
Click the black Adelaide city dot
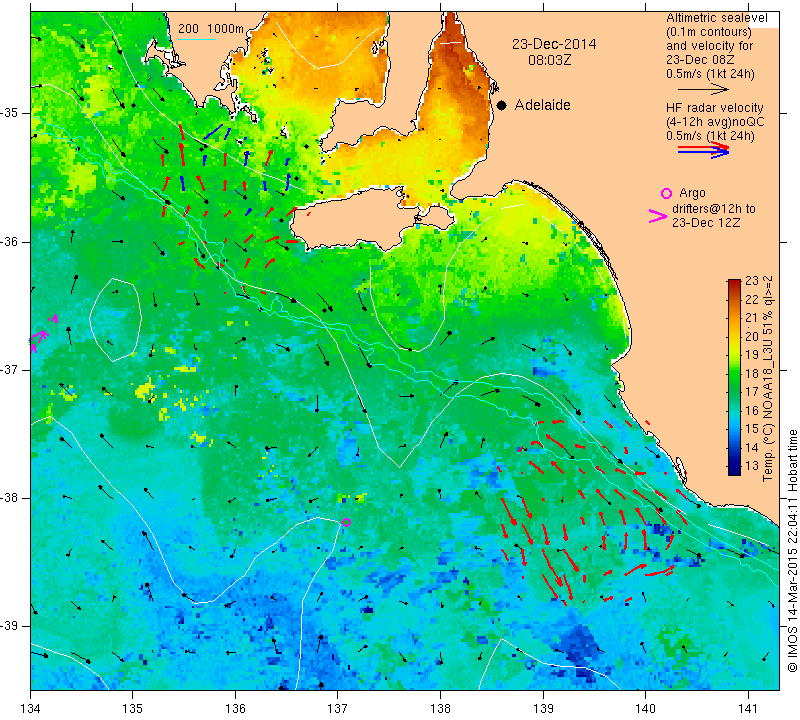coord(502,106)
